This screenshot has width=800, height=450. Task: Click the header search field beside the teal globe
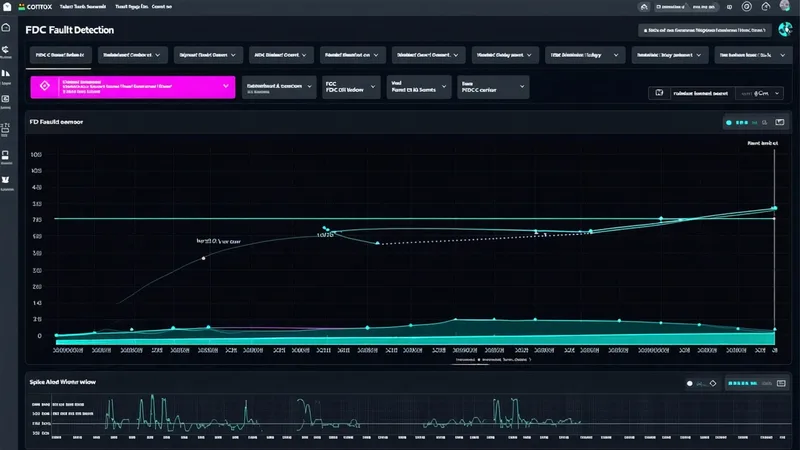705,30
